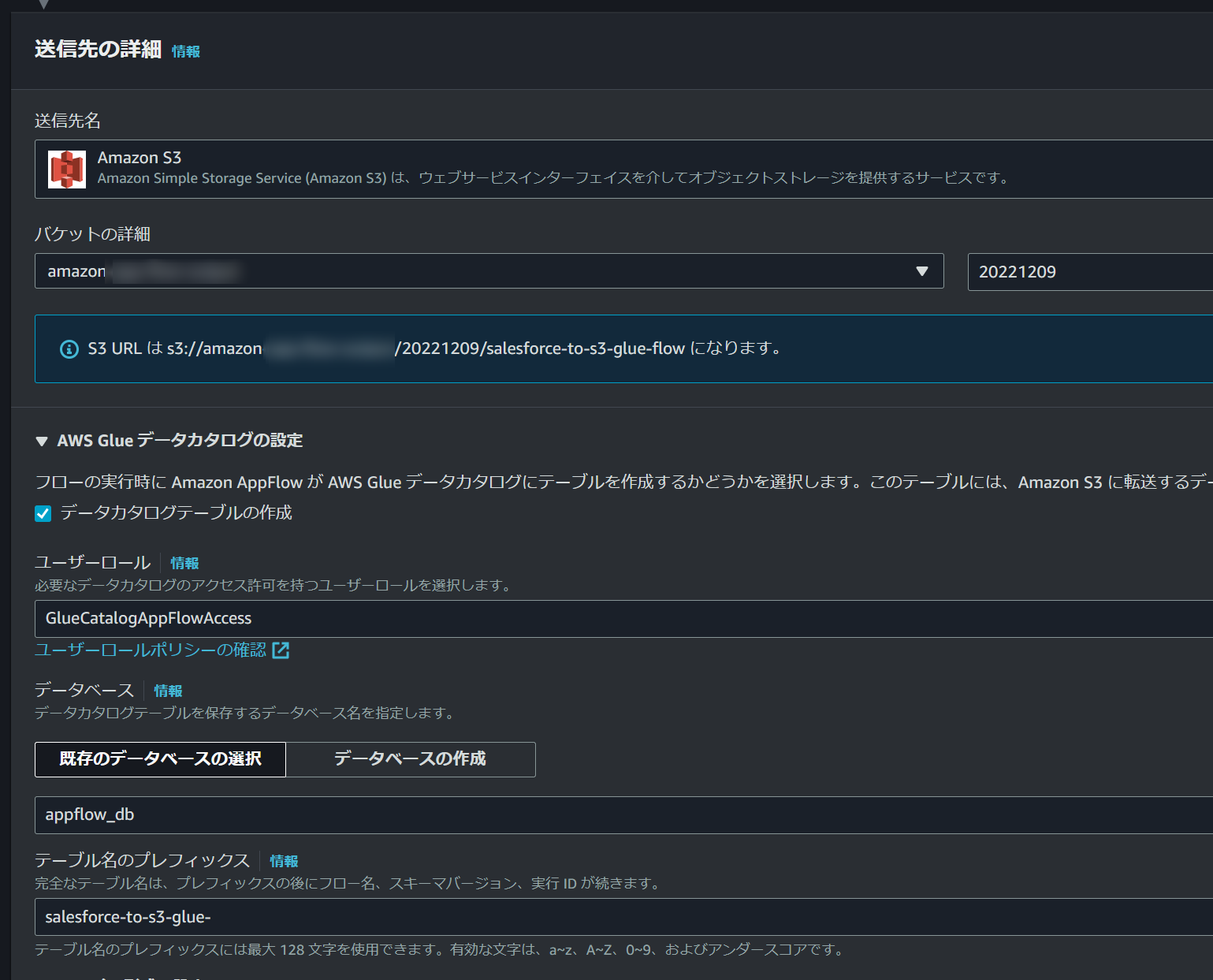Image resolution: width=1213 pixels, height=980 pixels.
Task: Click the バケットの詳細 label
Action: [x=92, y=234]
